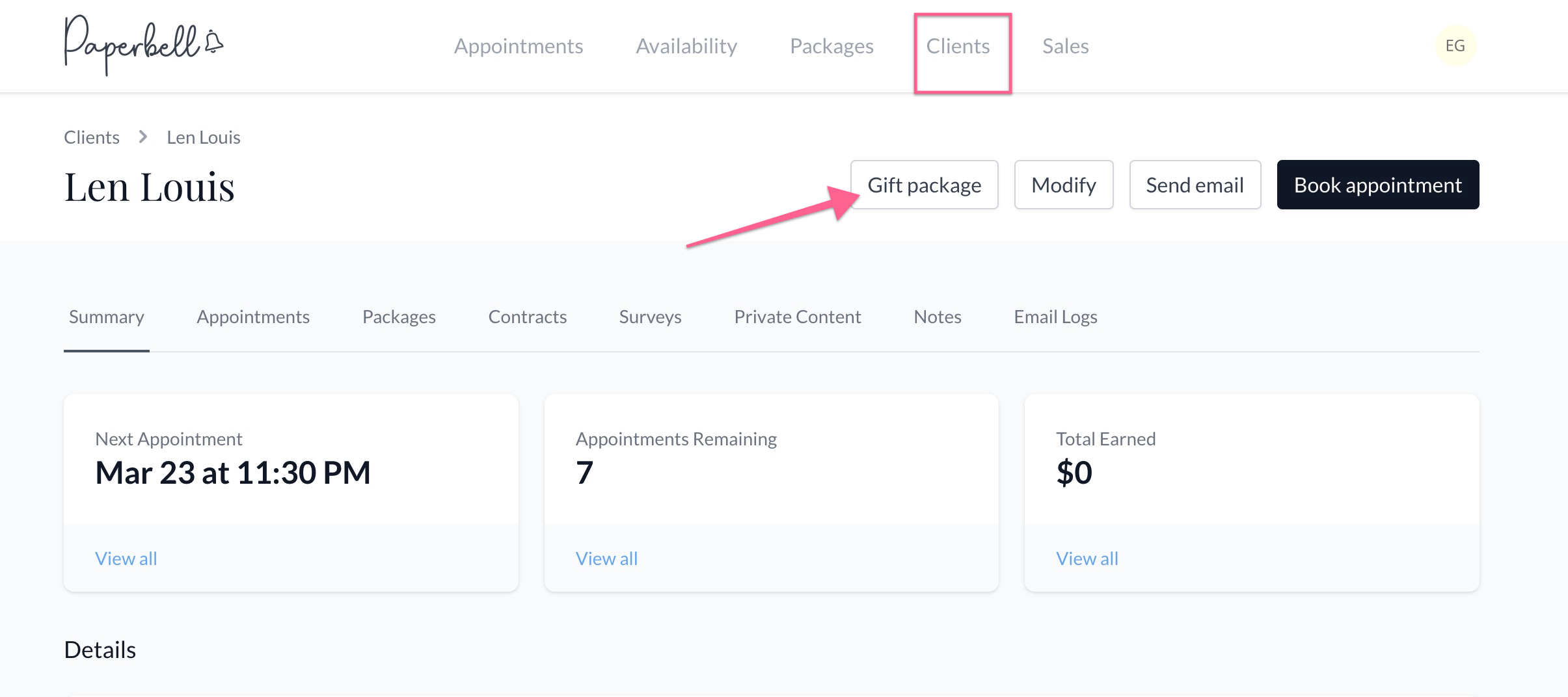1568x697 pixels.
Task: Open the EG user avatar menu
Action: coord(1455,46)
